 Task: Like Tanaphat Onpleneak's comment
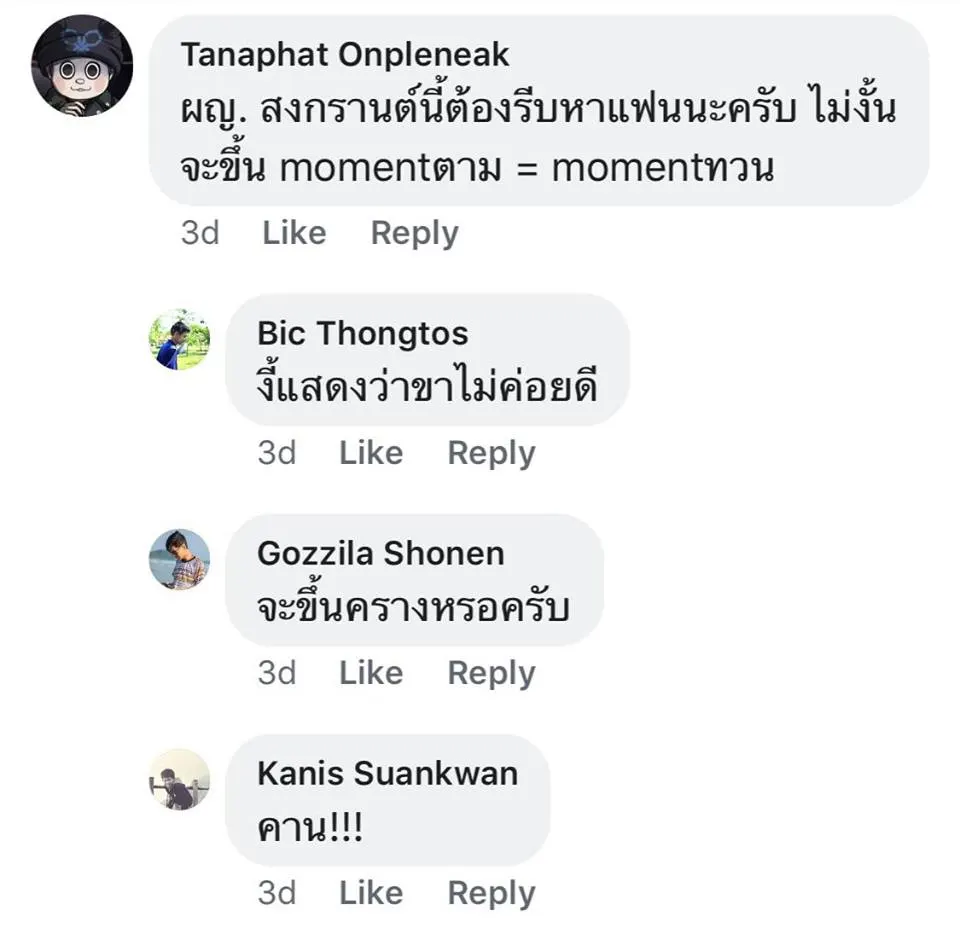[x=294, y=233]
